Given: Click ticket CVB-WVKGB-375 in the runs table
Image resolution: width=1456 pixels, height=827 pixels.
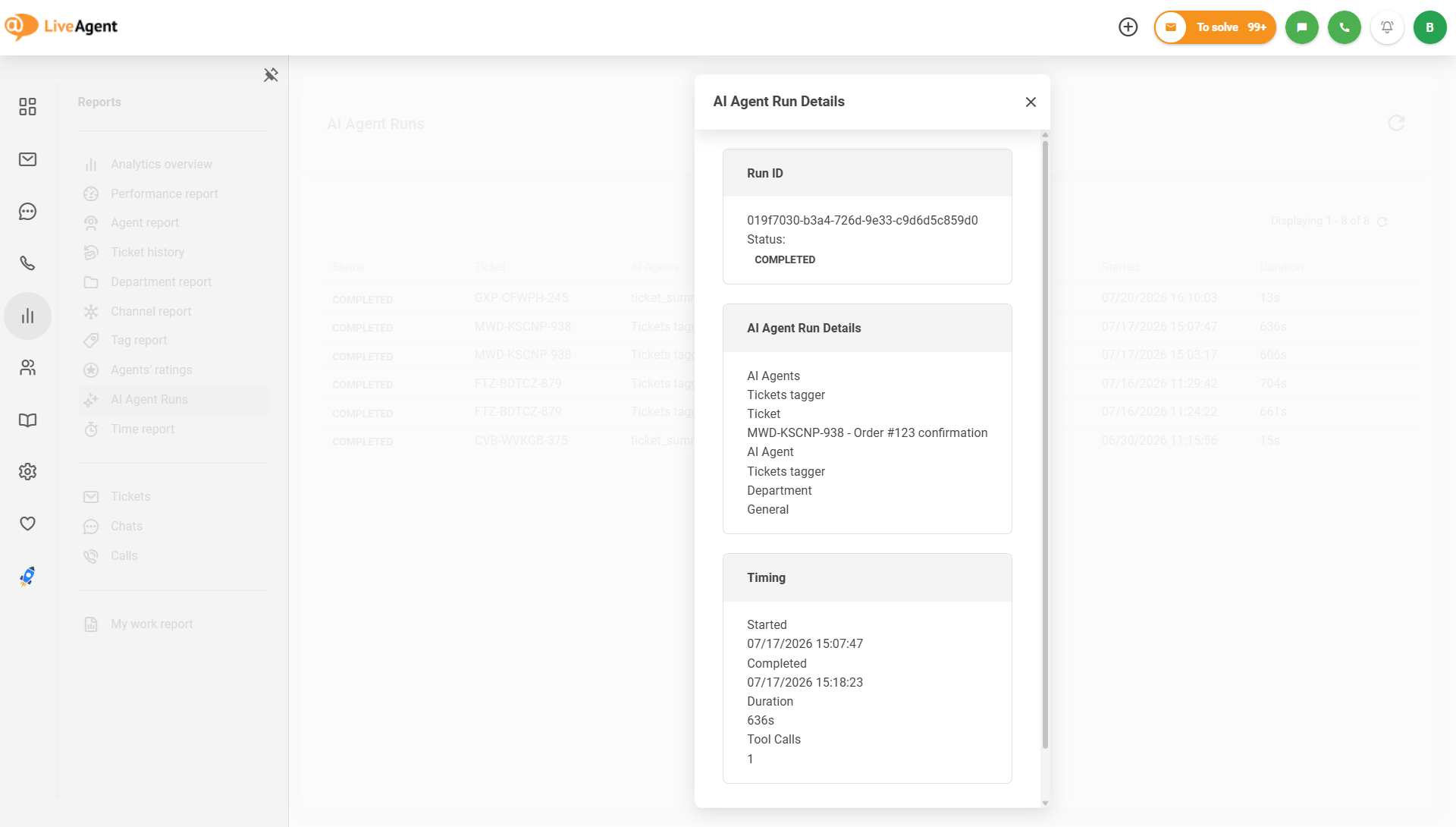Looking at the screenshot, I should click(521, 441).
